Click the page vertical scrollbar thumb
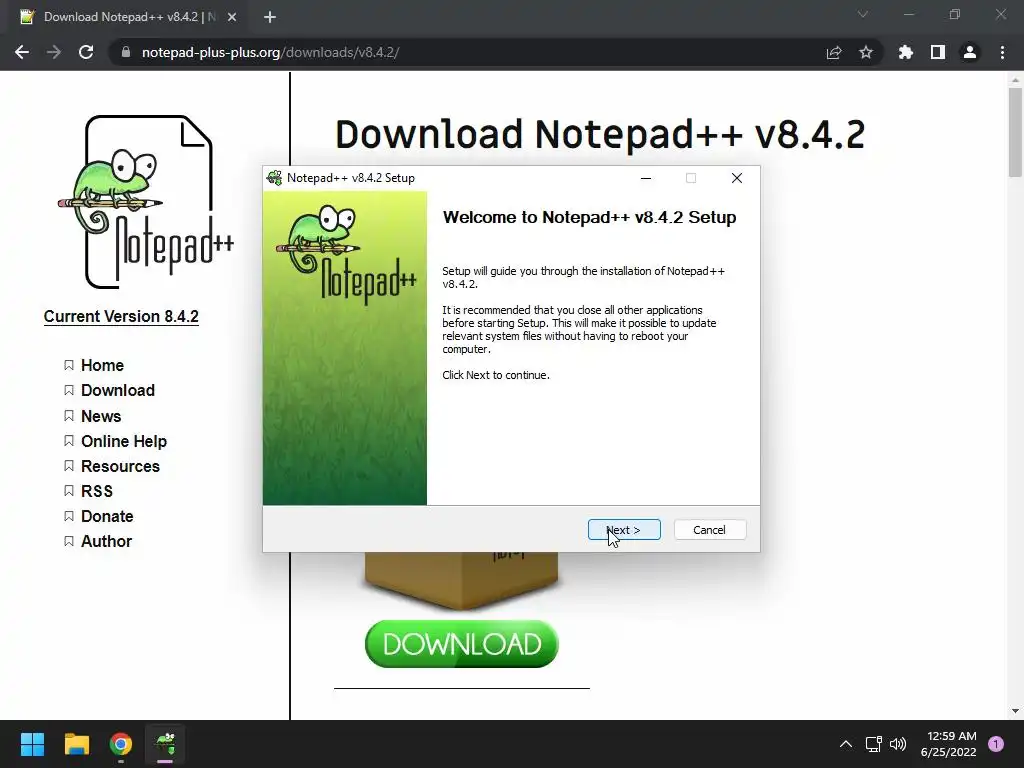The width and height of the screenshot is (1024, 768). point(1015,132)
